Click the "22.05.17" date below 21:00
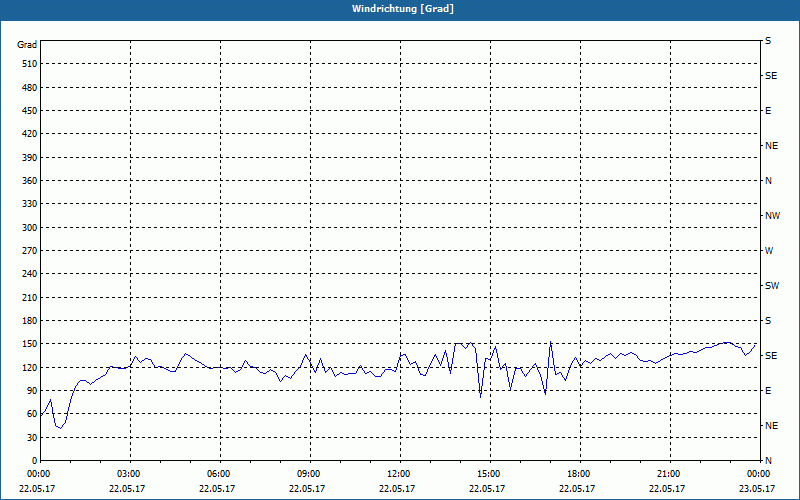Image resolution: width=800 pixels, height=500 pixels. (667, 489)
